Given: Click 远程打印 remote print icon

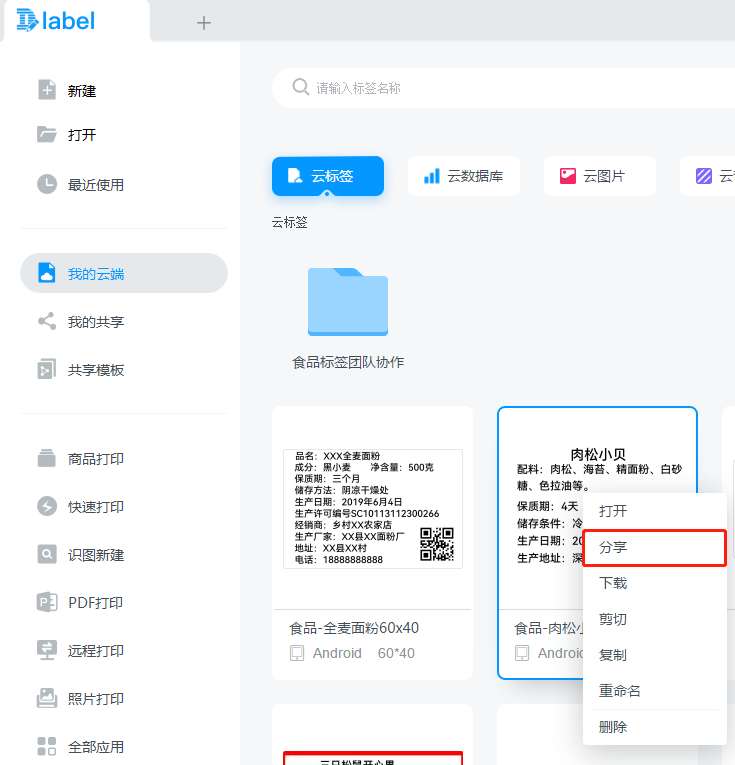Looking at the screenshot, I should [x=47, y=650].
